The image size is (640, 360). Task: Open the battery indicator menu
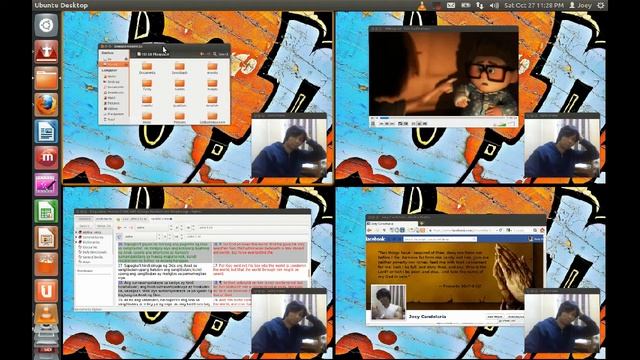click(x=465, y=5)
